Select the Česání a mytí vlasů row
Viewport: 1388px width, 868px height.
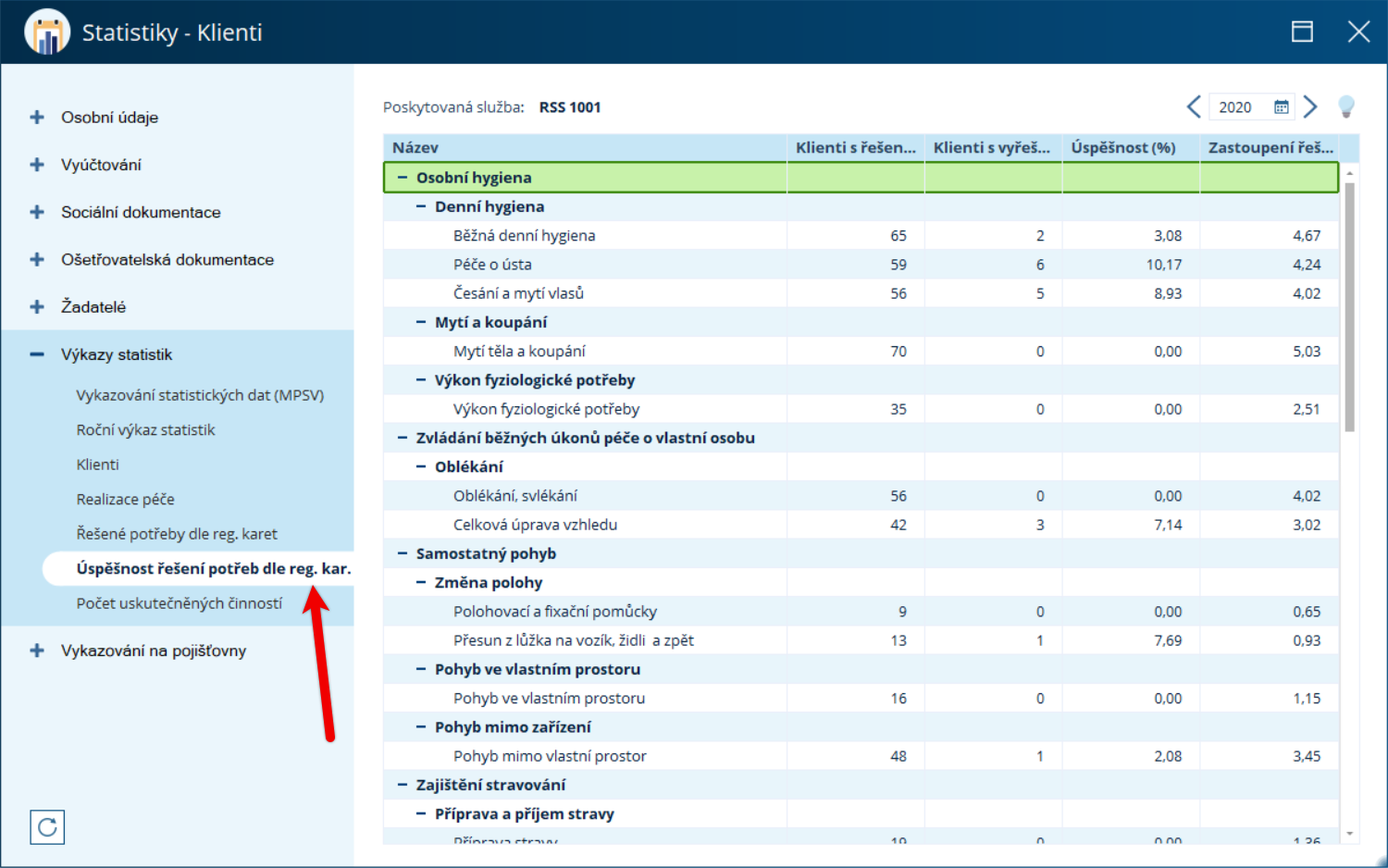[861, 293]
